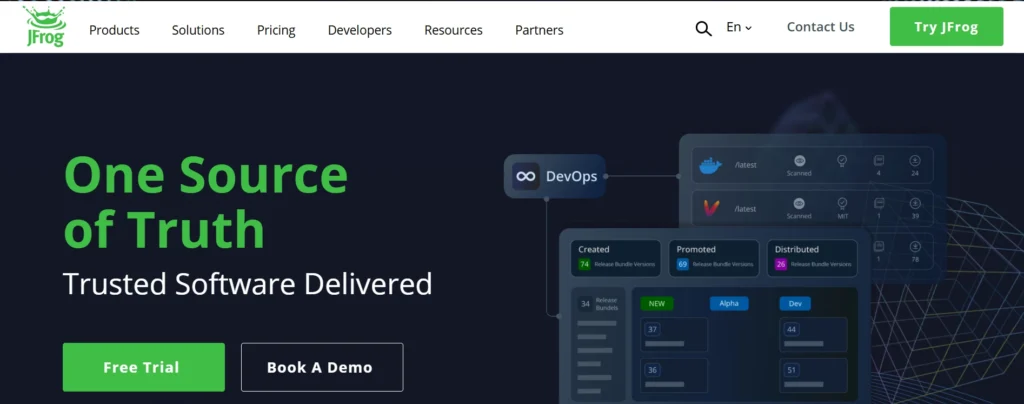The width and height of the screenshot is (1024, 404).
Task: Click the DevOps label badge
Action: pyautogui.click(x=555, y=176)
